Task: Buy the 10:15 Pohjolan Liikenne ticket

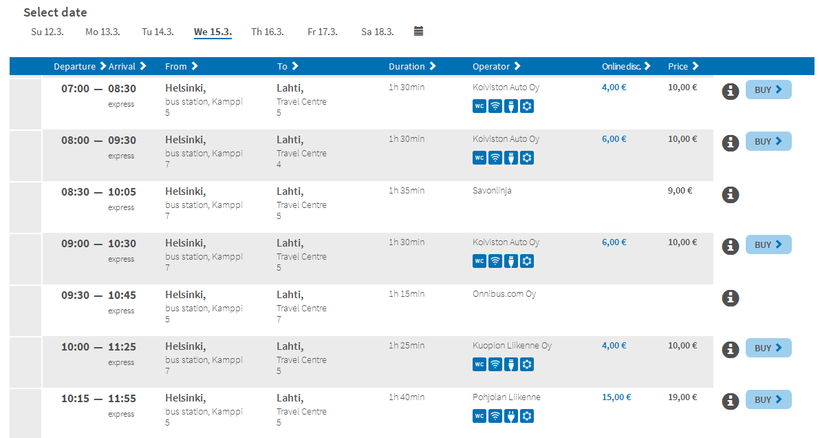Action: pos(768,400)
